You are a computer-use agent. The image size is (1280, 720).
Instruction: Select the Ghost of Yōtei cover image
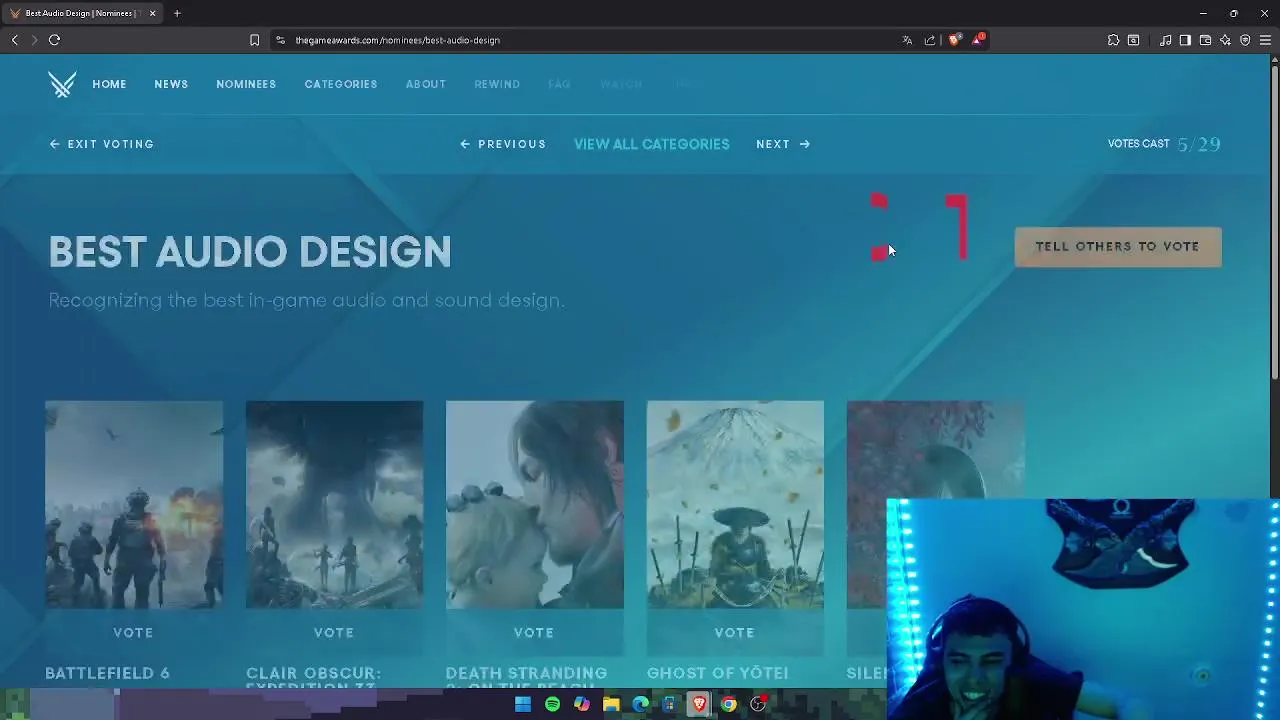coord(735,505)
